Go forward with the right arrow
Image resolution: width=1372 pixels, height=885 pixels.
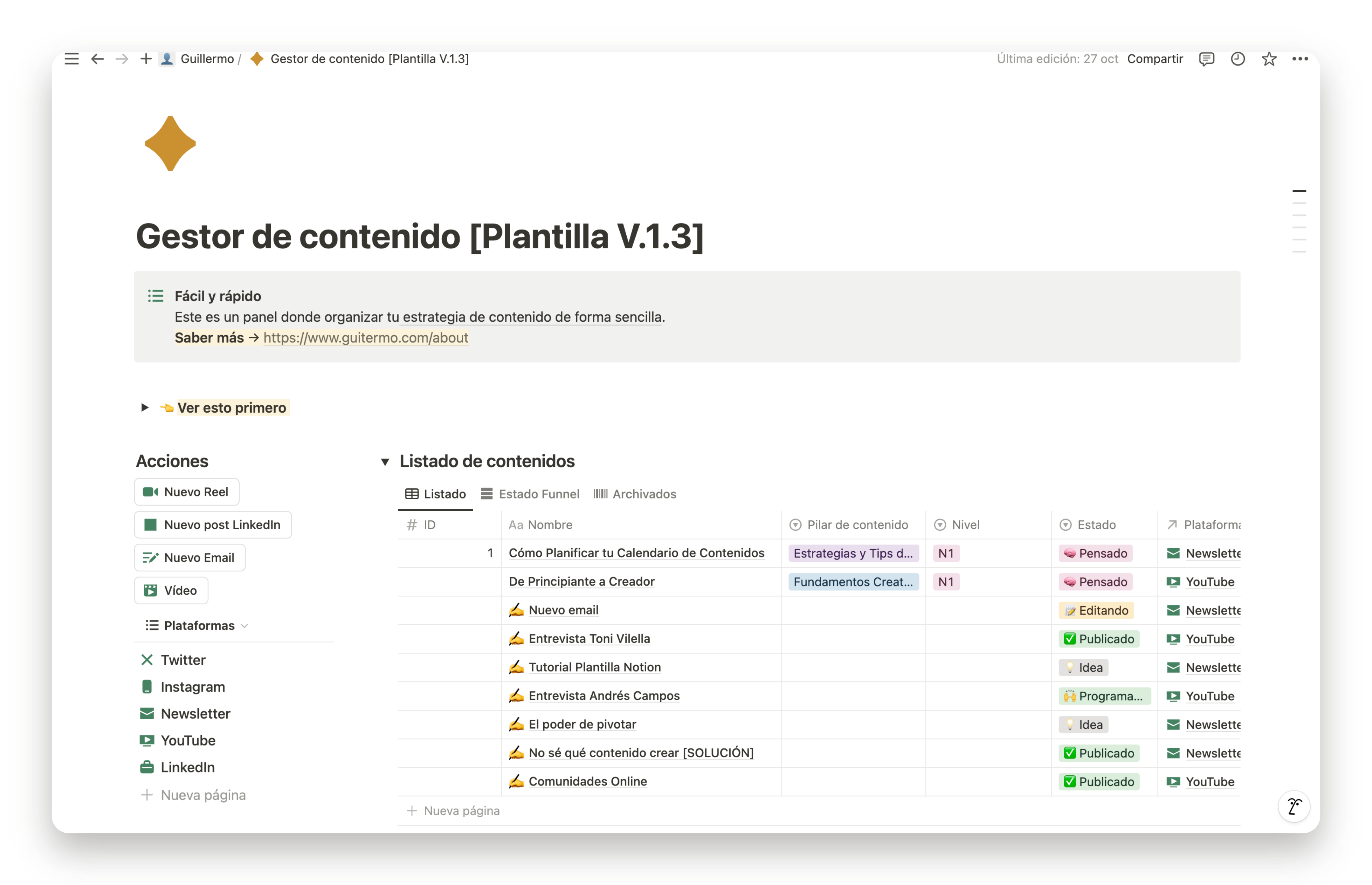pyautogui.click(x=121, y=59)
